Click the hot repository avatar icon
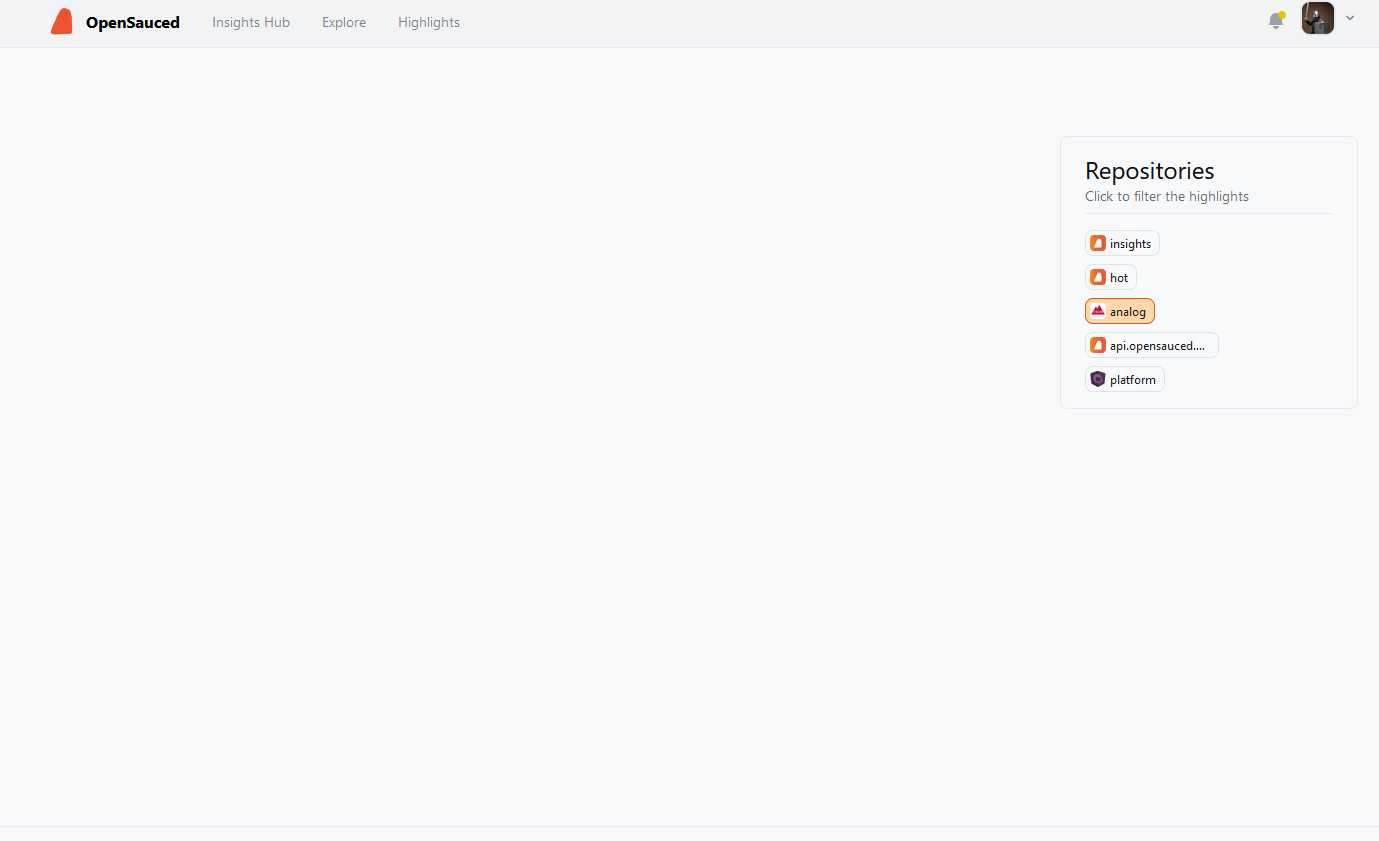1379x841 pixels. (1098, 277)
